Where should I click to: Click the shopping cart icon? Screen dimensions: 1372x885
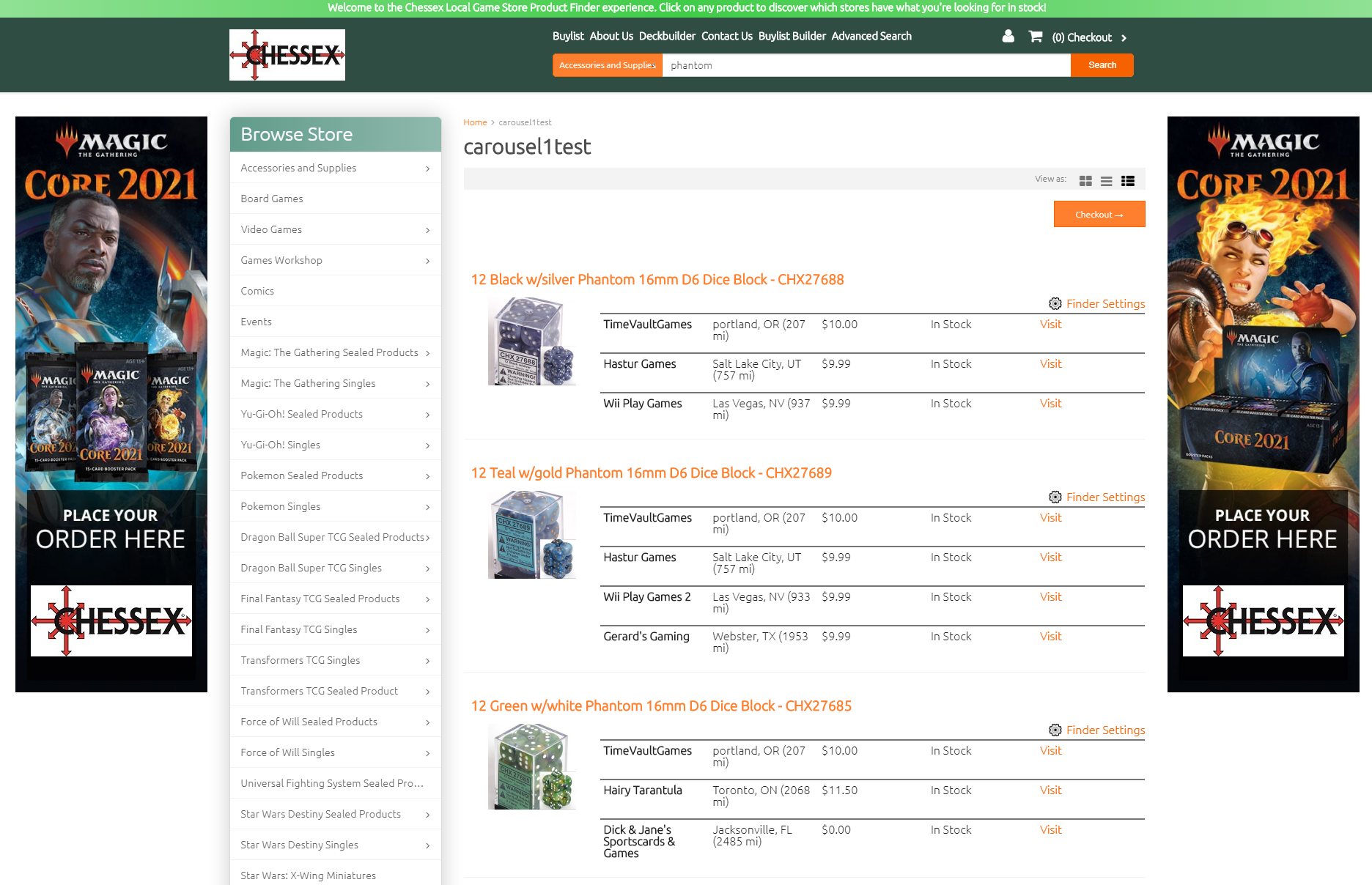(1035, 36)
